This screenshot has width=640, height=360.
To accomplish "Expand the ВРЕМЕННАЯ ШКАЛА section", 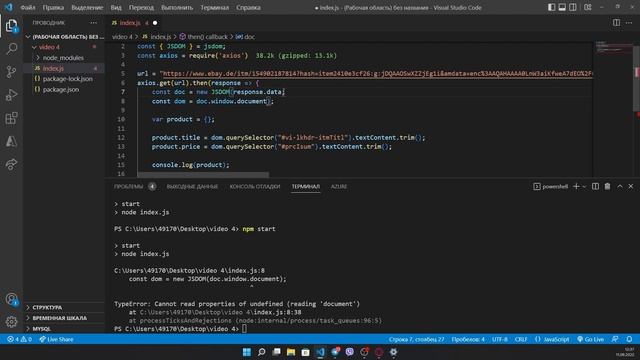I will click(65, 318).
